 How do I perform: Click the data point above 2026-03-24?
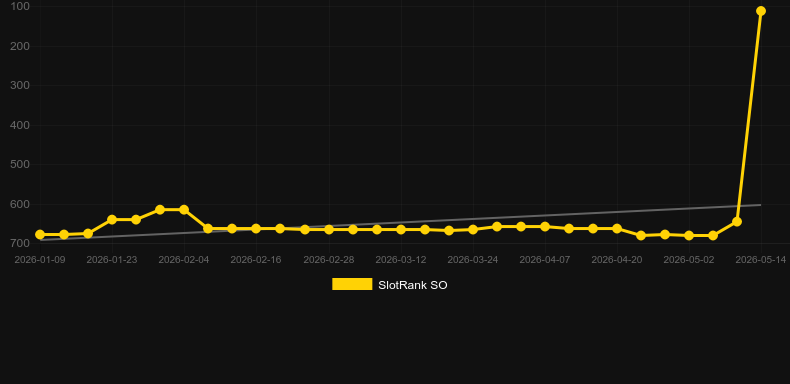[473, 229]
